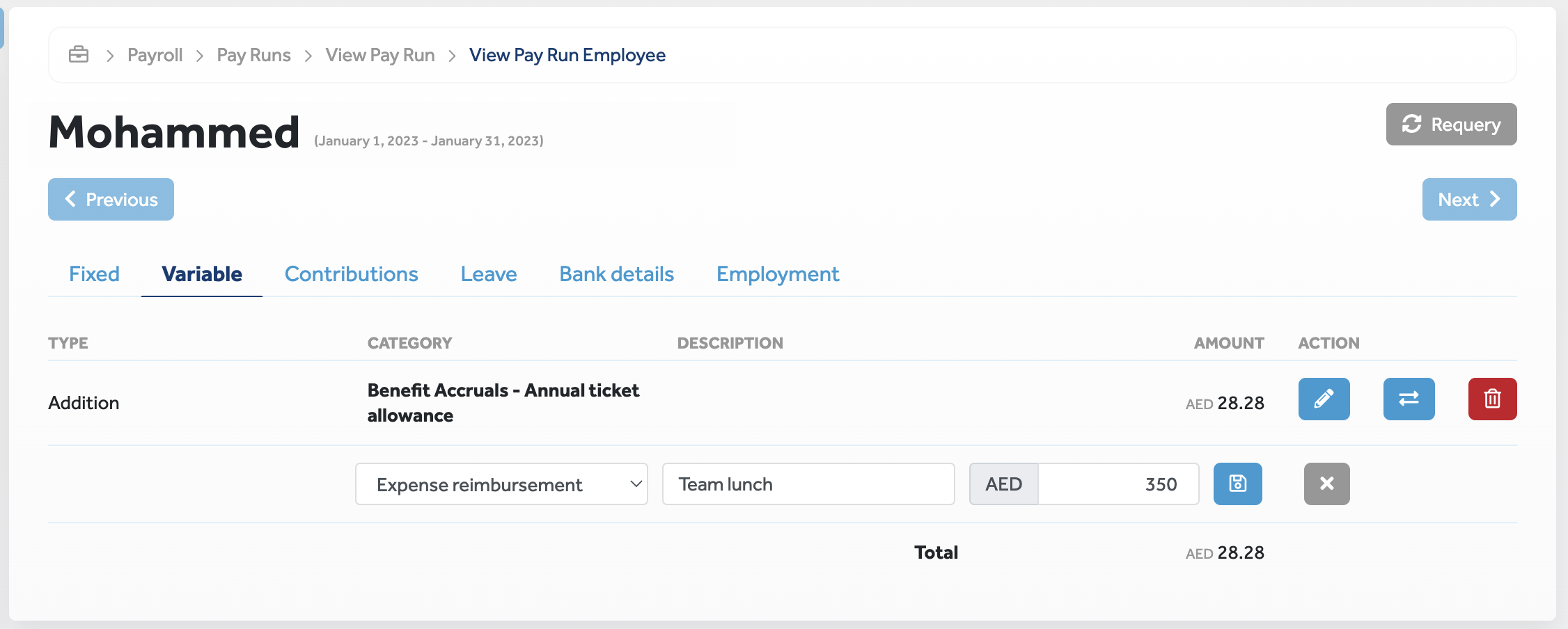Viewport: 1568px width, 629px height.
Task: Switch to the Fixed tab
Action: (x=94, y=273)
